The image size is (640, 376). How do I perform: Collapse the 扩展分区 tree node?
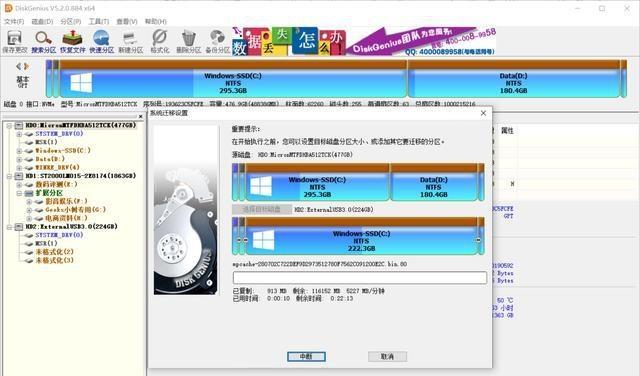19,193
